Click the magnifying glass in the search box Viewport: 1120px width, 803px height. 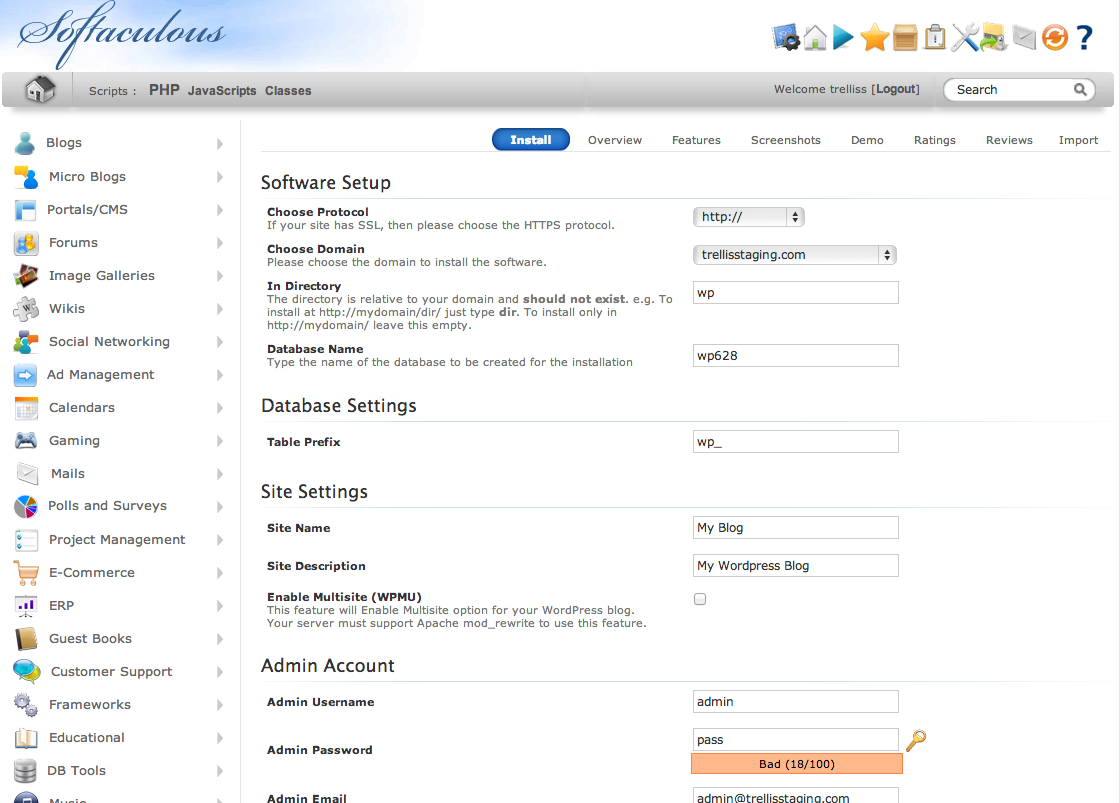1080,89
